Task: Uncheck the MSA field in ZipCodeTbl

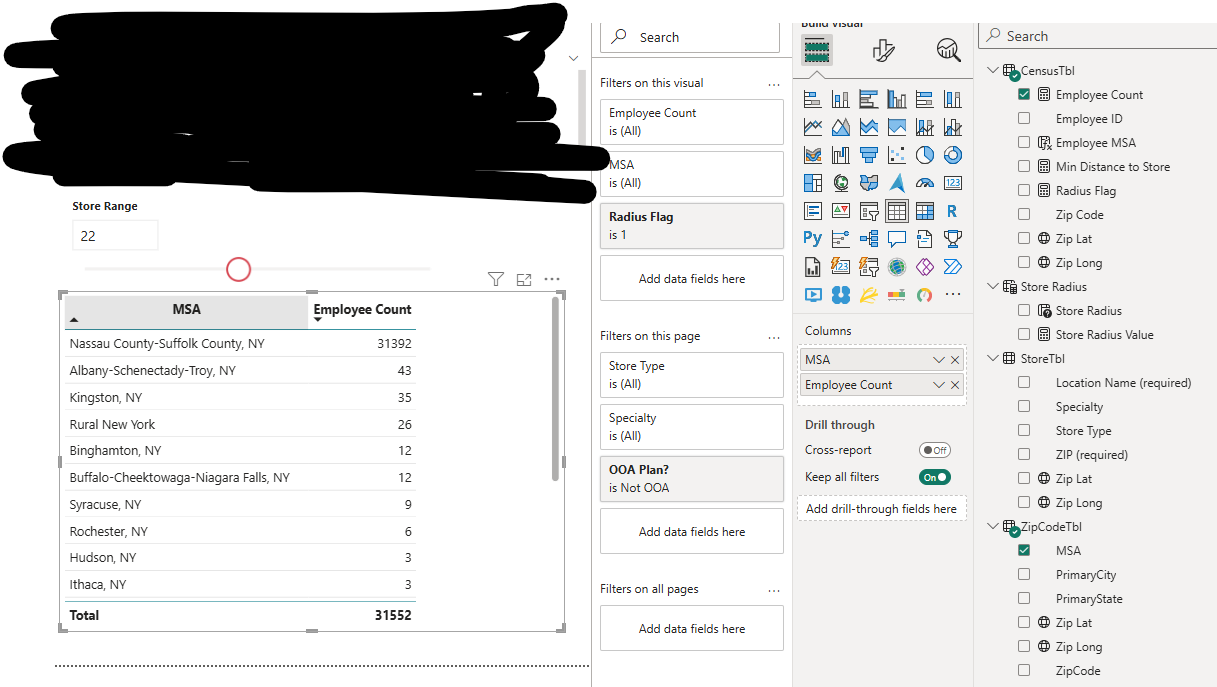Action: (1024, 551)
